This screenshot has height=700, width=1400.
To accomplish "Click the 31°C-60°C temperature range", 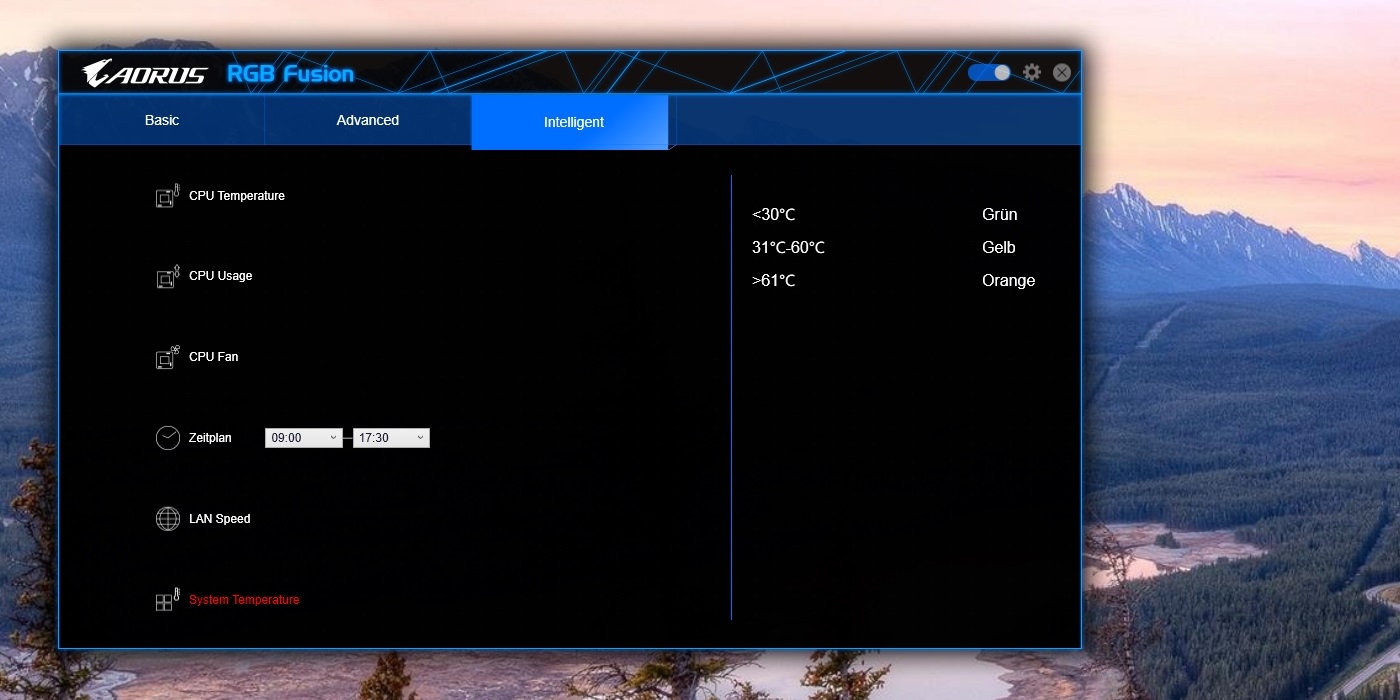I will 789,248.
